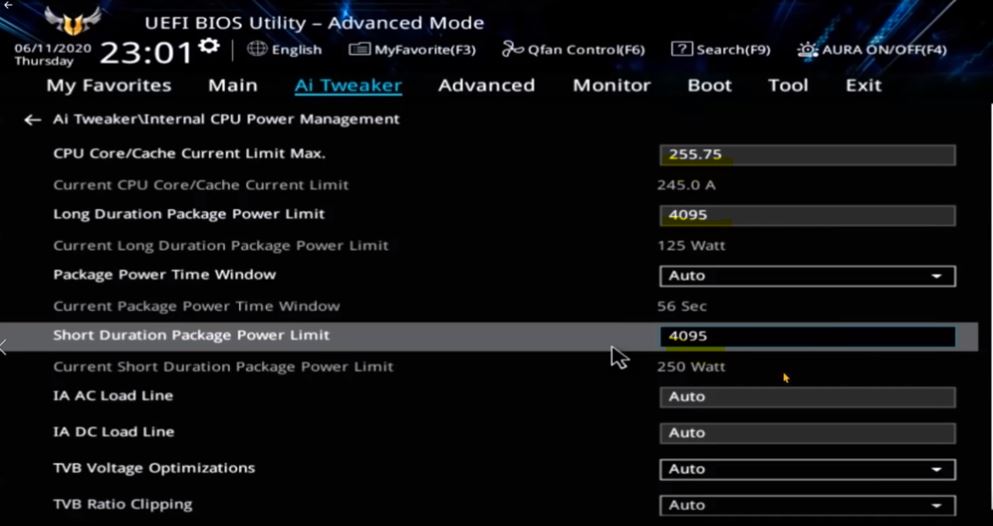
Task: Edit the IA DC Load Line field
Action: click(807, 433)
